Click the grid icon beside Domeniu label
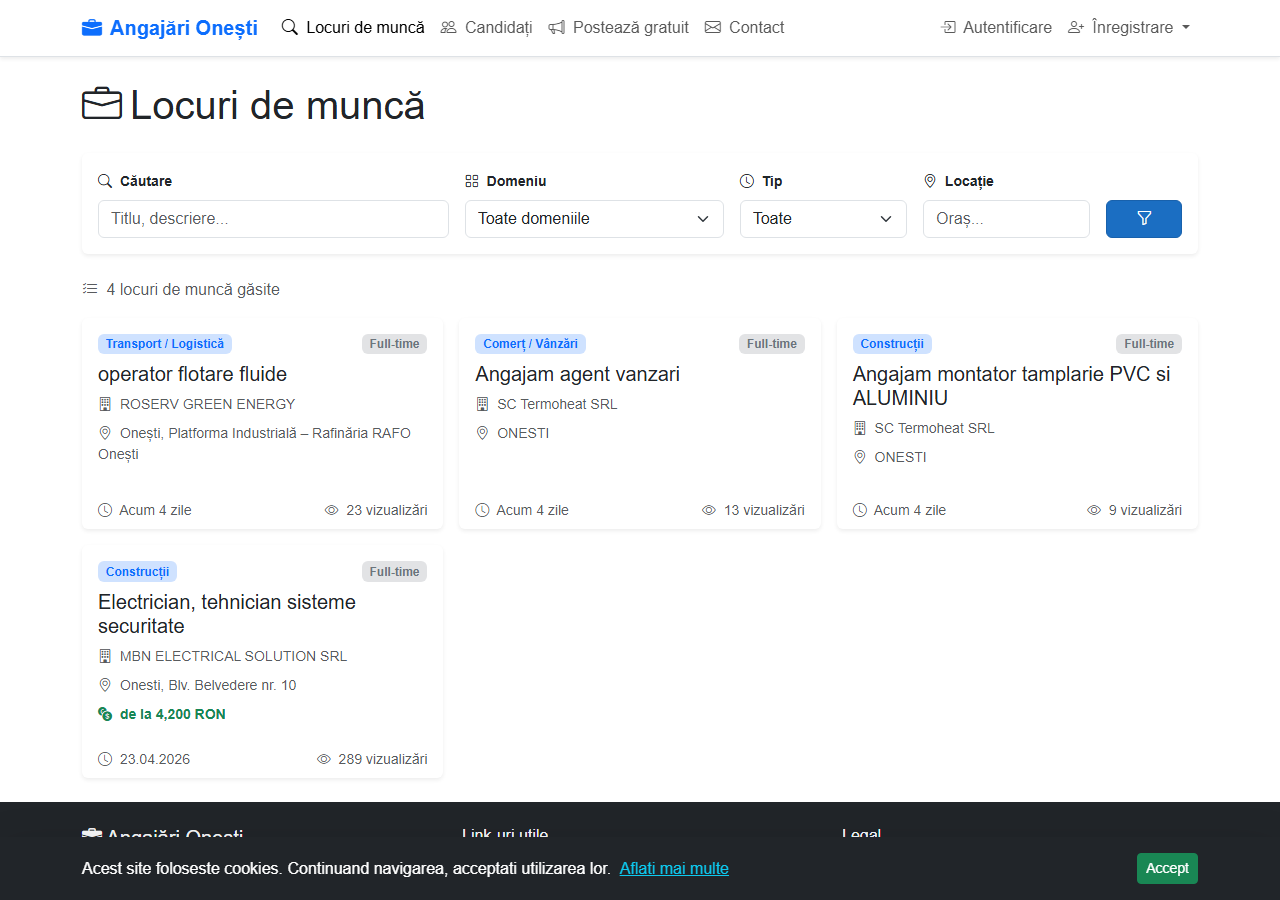The height and width of the screenshot is (900, 1280). (x=472, y=181)
